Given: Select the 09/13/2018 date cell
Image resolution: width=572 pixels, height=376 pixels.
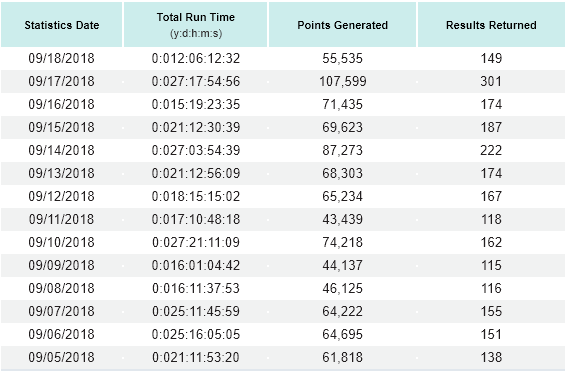Looking at the screenshot, I should (x=62, y=173).
